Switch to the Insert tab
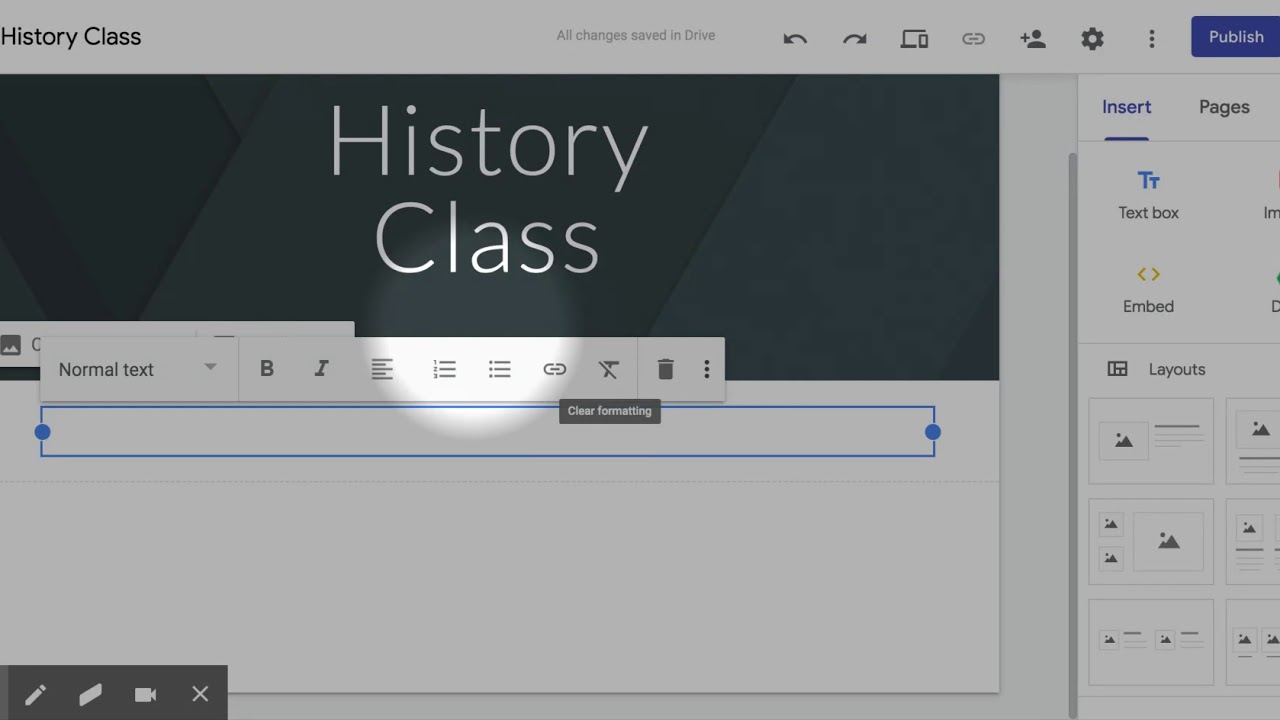The image size is (1280, 720). point(1127,107)
